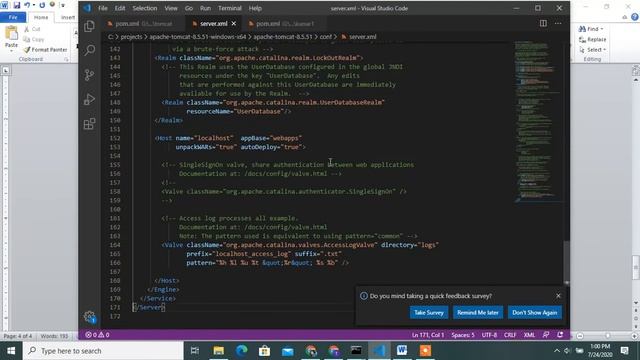Open the editor More Actions ellipsis
The image size is (640, 360).
pos(558,23)
